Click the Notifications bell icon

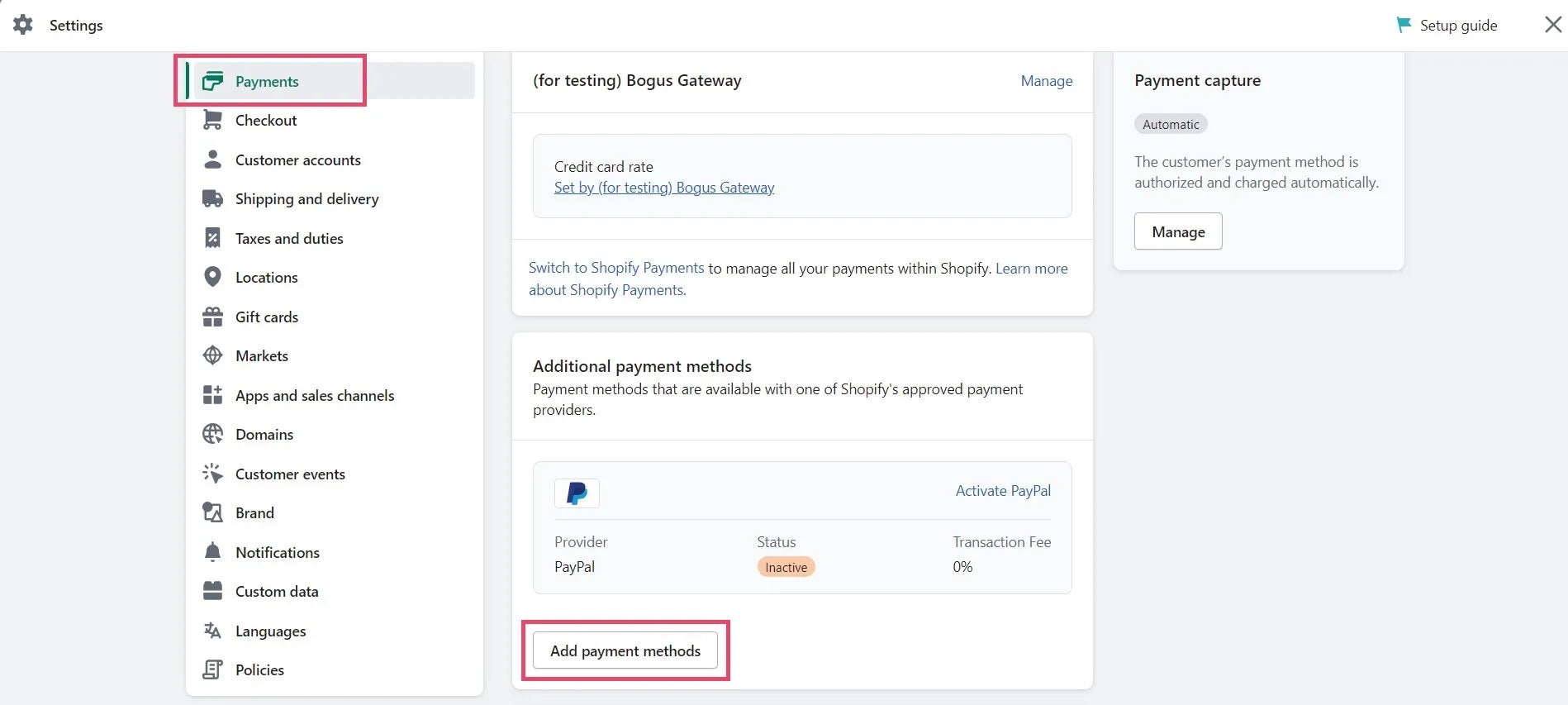point(212,552)
